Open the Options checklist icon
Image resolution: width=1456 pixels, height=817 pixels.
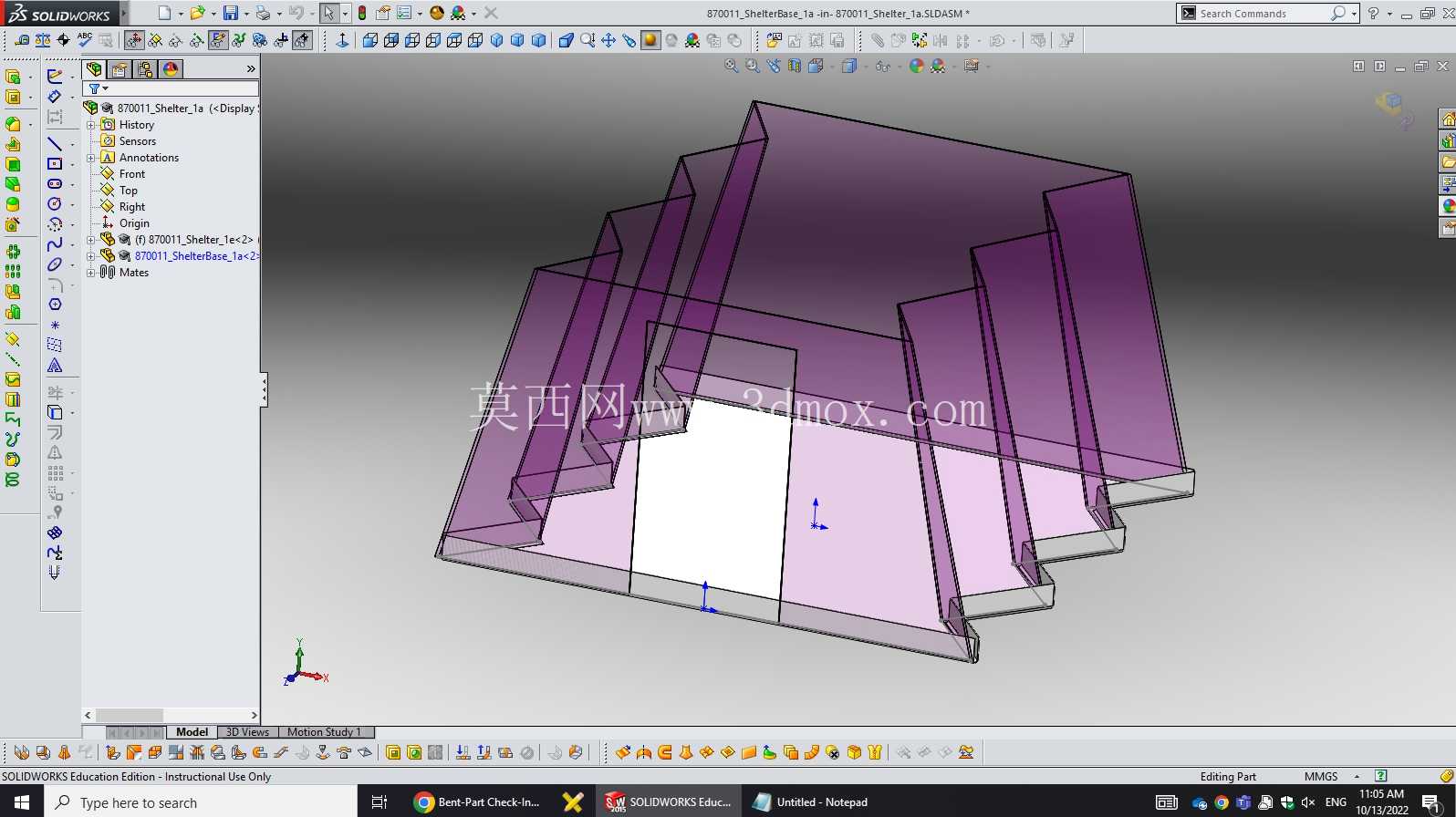pos(404,13)
